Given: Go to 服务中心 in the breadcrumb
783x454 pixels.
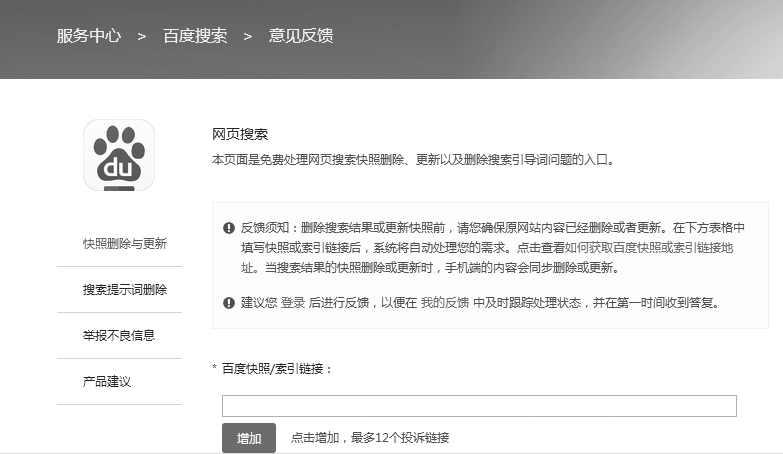Looking at the screenshot, I should pos(89,36).
